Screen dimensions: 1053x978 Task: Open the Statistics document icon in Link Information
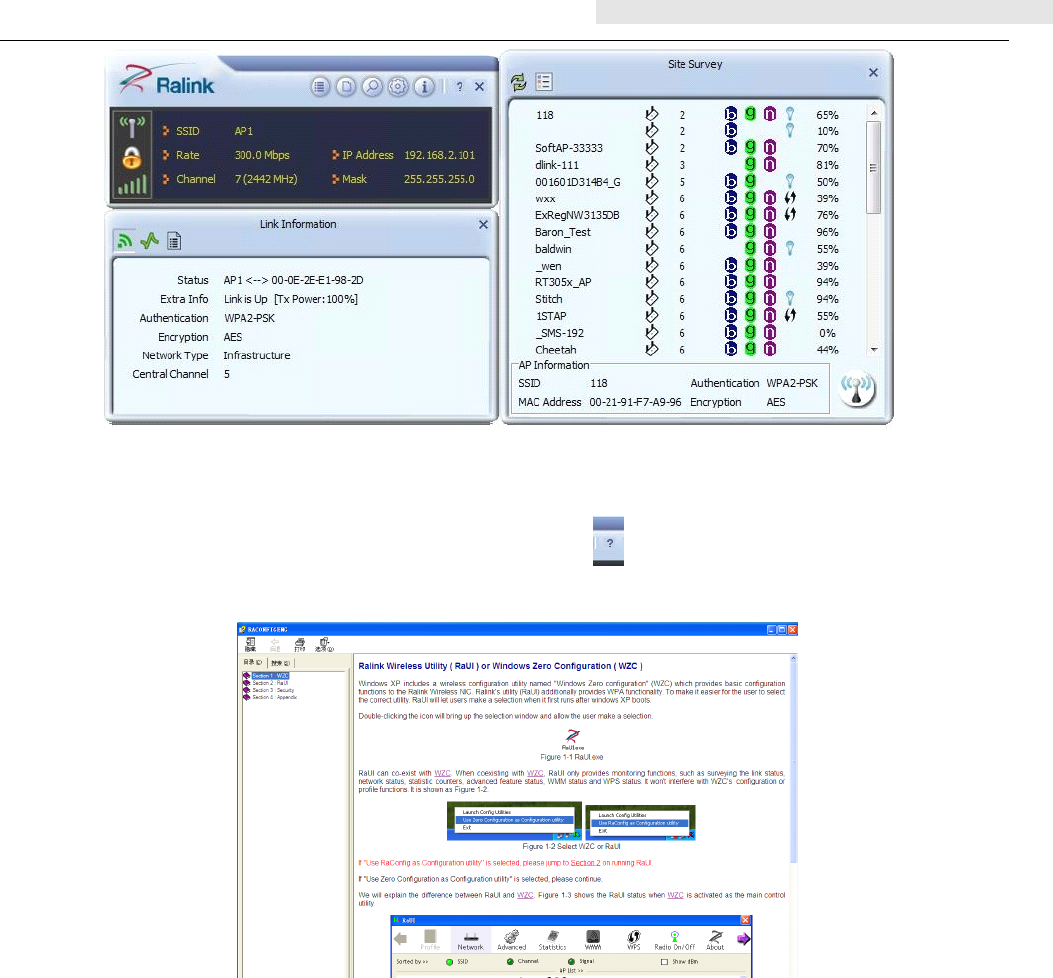174,240
